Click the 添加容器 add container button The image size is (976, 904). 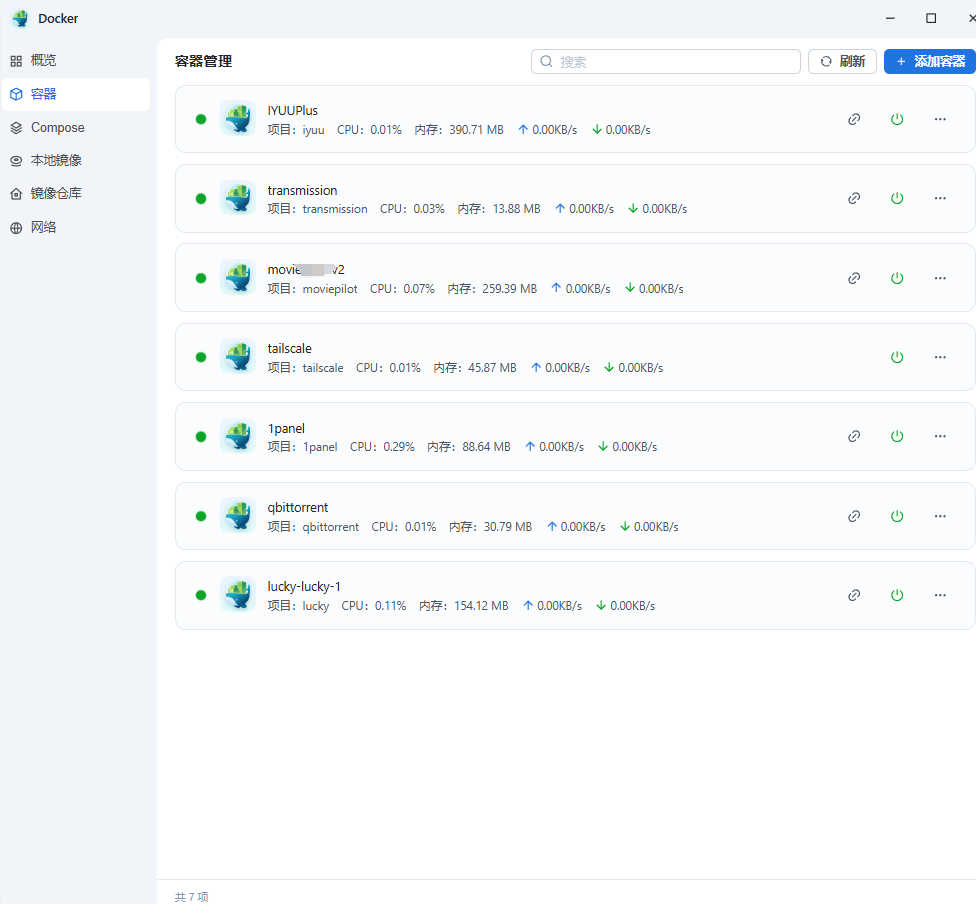click(930, 61)
